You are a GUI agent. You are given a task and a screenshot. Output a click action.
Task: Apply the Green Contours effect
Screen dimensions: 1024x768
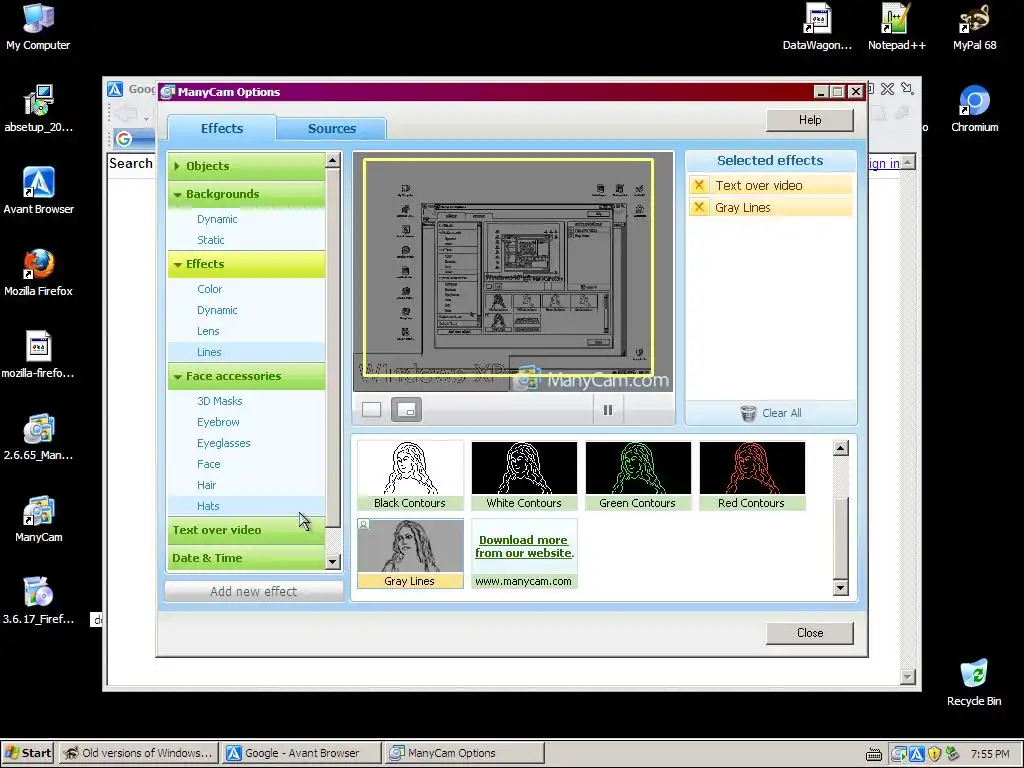tap(638, 475)
